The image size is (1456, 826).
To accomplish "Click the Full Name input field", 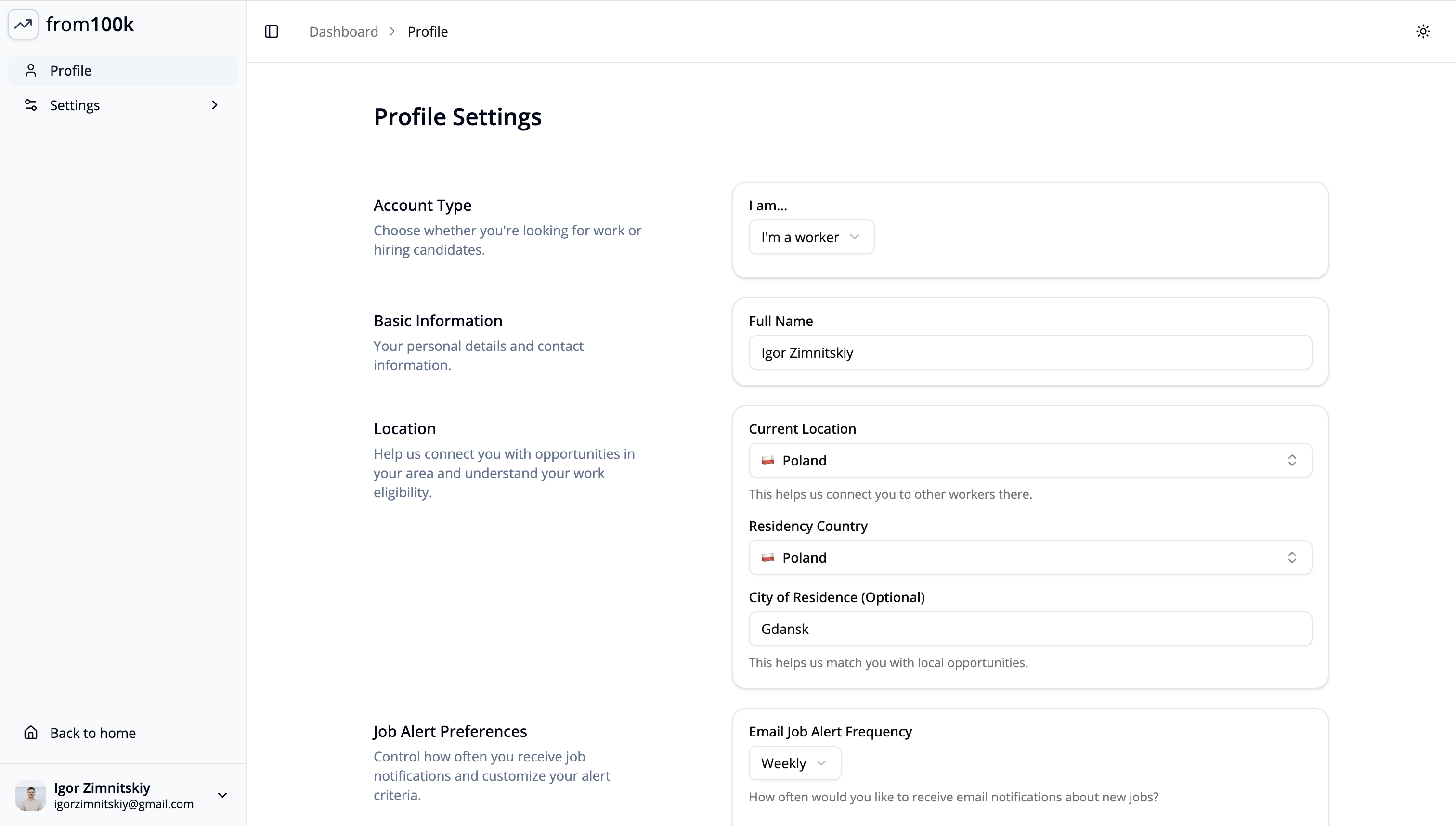I will tap(1030, 352).
